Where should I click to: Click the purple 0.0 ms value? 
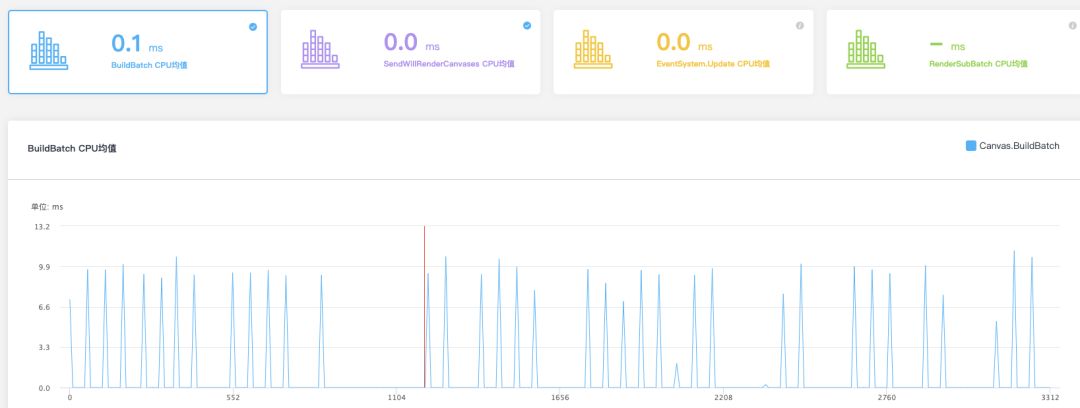411,43
